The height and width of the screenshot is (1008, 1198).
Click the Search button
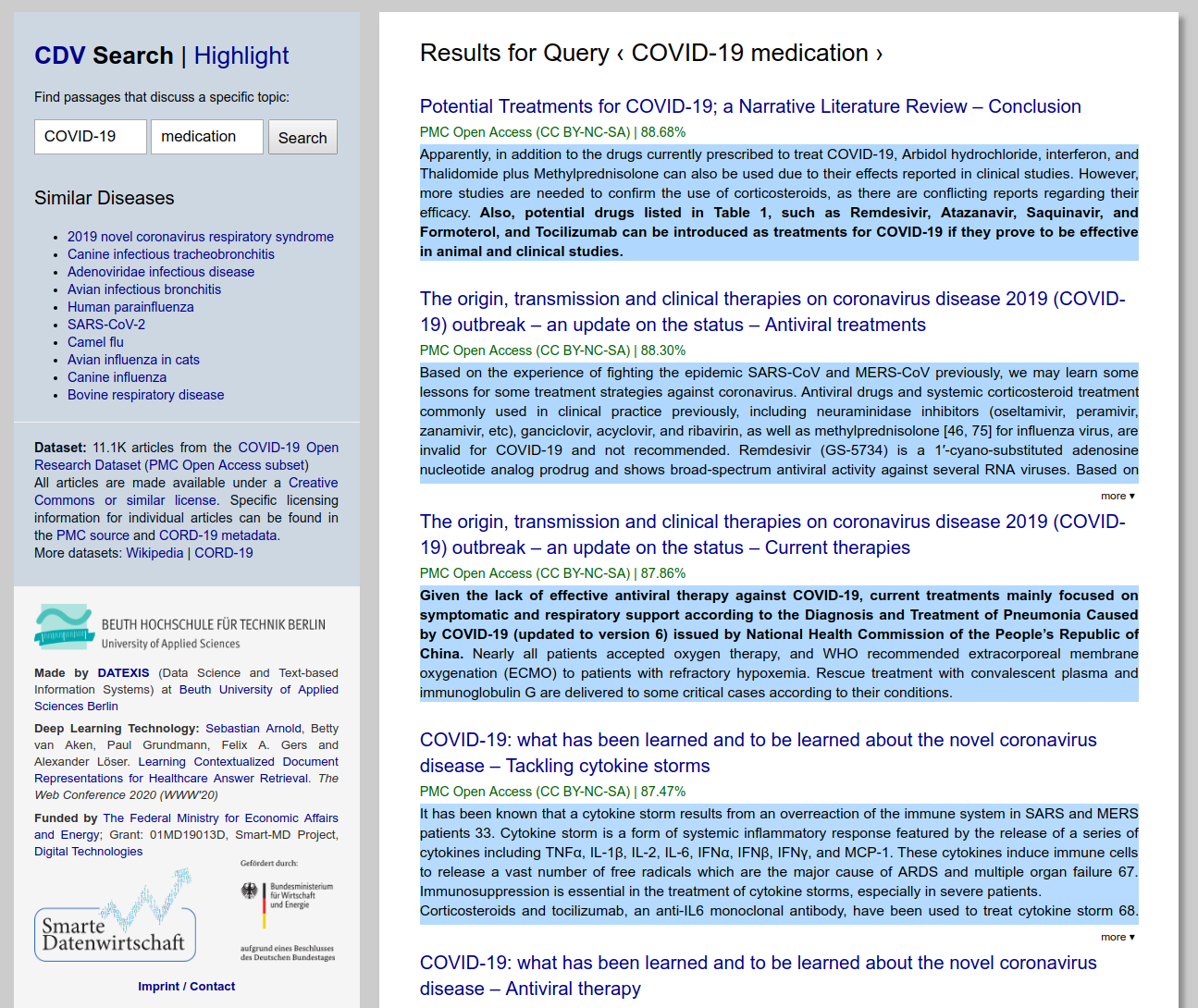coord(303,138)
